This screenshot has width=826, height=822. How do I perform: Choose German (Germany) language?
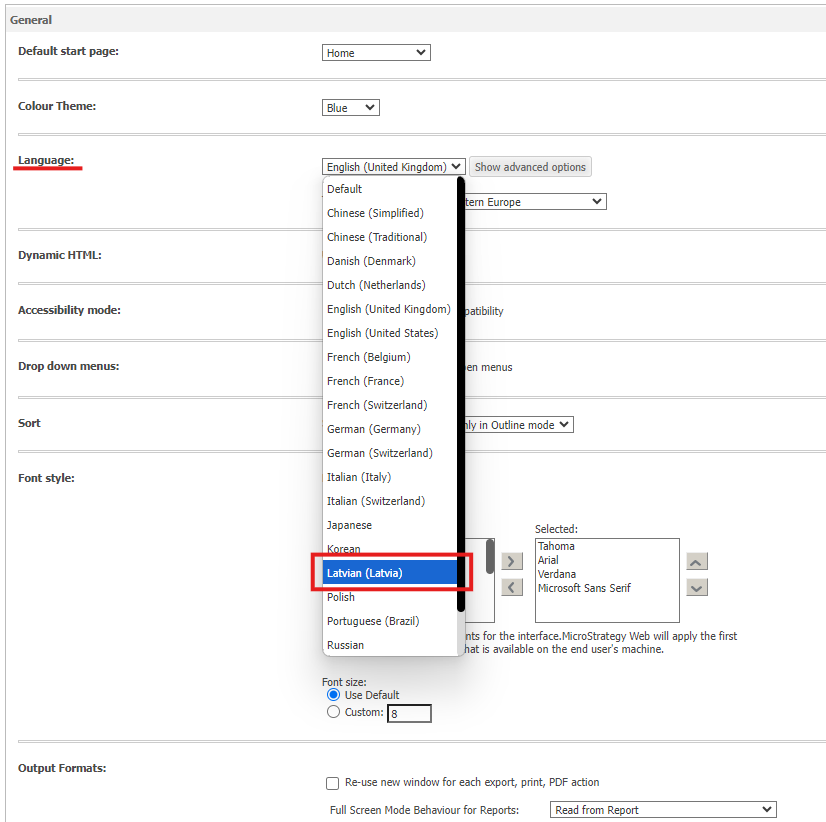pyautogui.click(x=390, y=429)
